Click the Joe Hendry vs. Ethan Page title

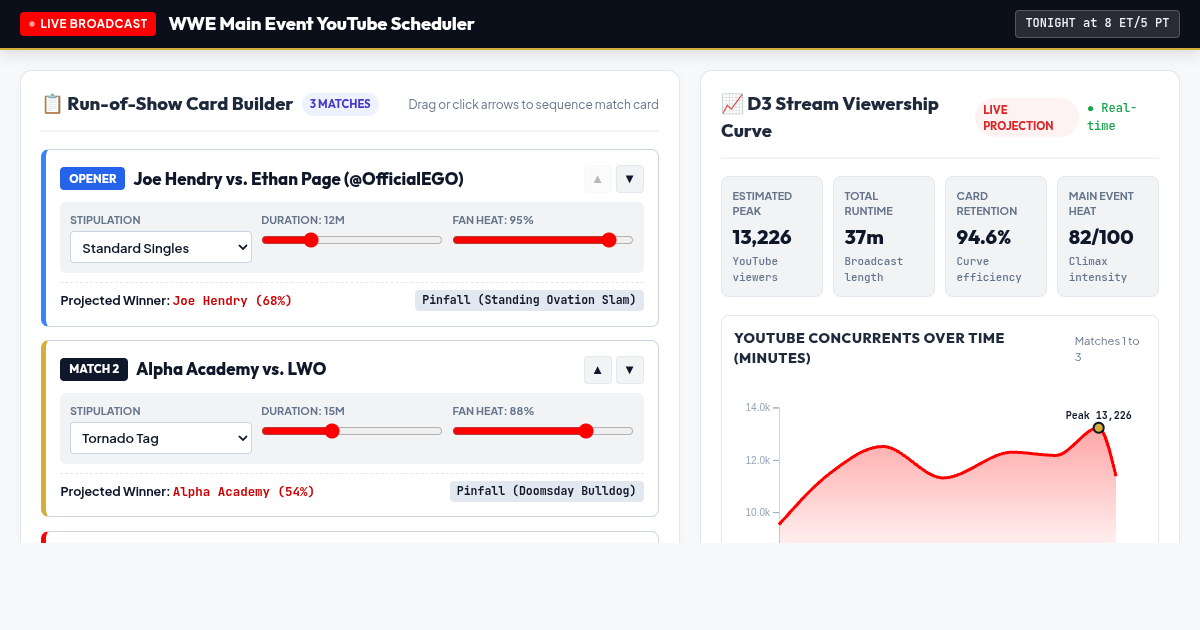coord(299,179)
